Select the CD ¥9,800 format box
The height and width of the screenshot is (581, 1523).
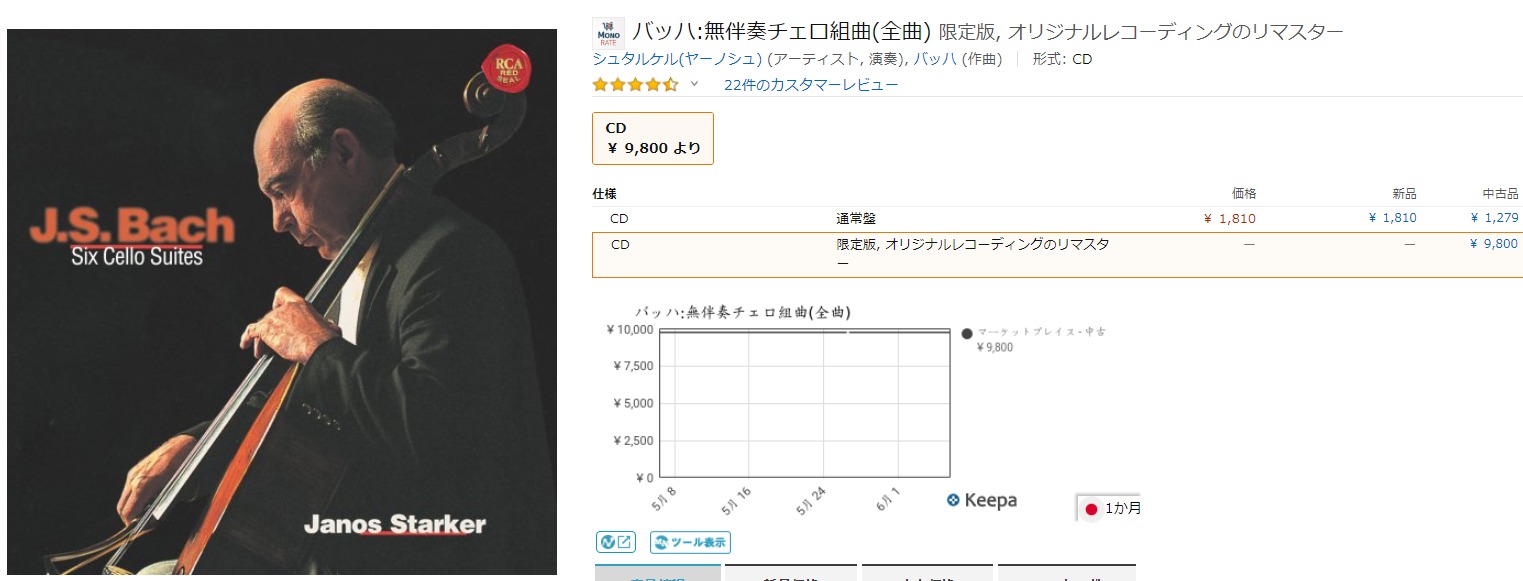coord(653,138)
